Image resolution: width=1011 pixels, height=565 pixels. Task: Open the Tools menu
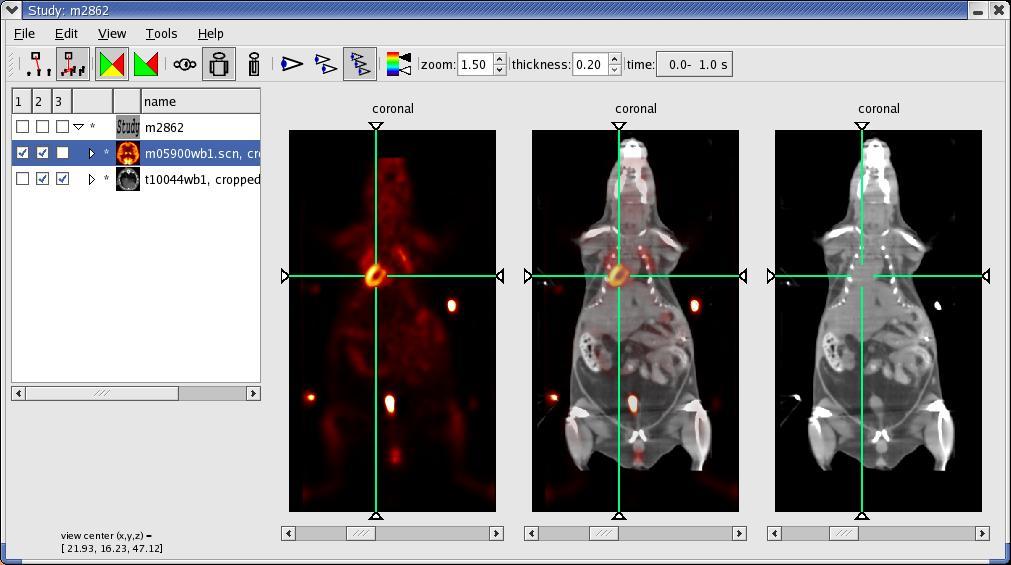(161, 33)
